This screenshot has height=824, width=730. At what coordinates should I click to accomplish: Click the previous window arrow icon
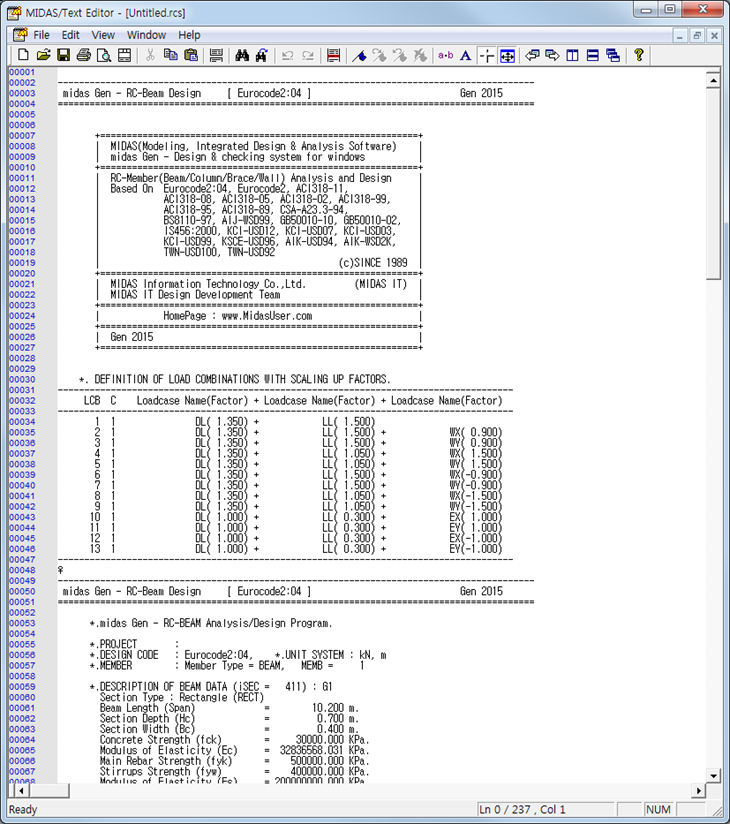point(532,55)
